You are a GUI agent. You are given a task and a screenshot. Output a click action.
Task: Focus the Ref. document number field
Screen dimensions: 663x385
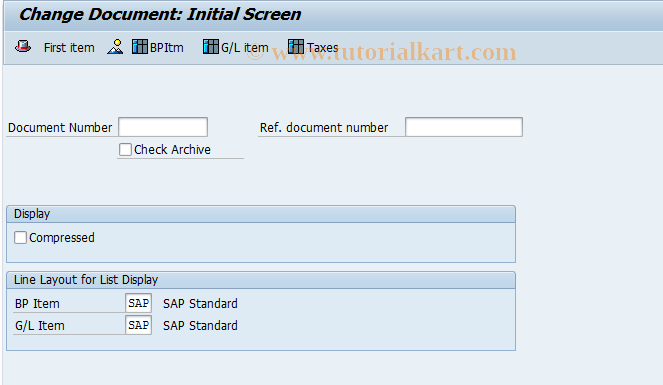(464, 127)
